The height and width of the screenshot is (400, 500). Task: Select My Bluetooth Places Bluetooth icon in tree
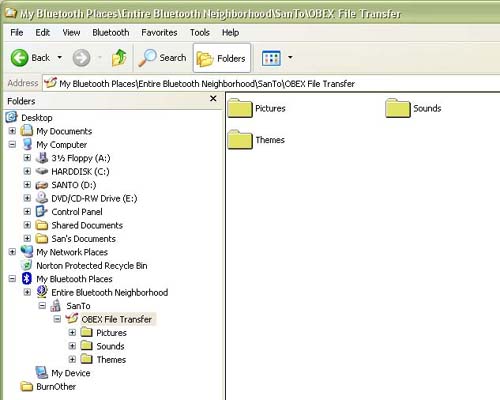[27, 278]
